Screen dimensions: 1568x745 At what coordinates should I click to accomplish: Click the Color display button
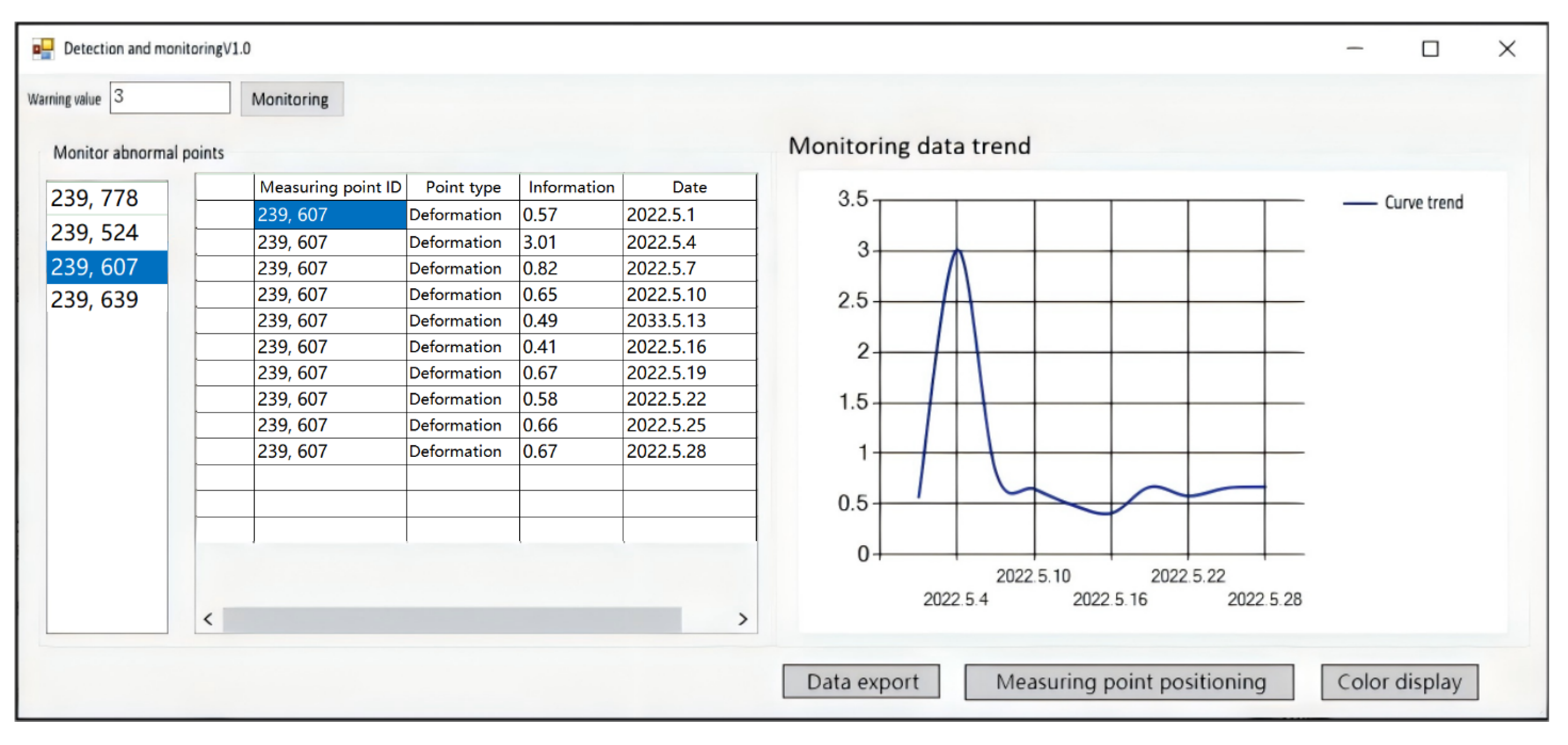[x=1399, y=681]
